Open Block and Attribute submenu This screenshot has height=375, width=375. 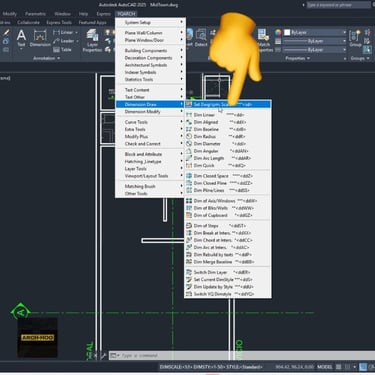[150, 154]
